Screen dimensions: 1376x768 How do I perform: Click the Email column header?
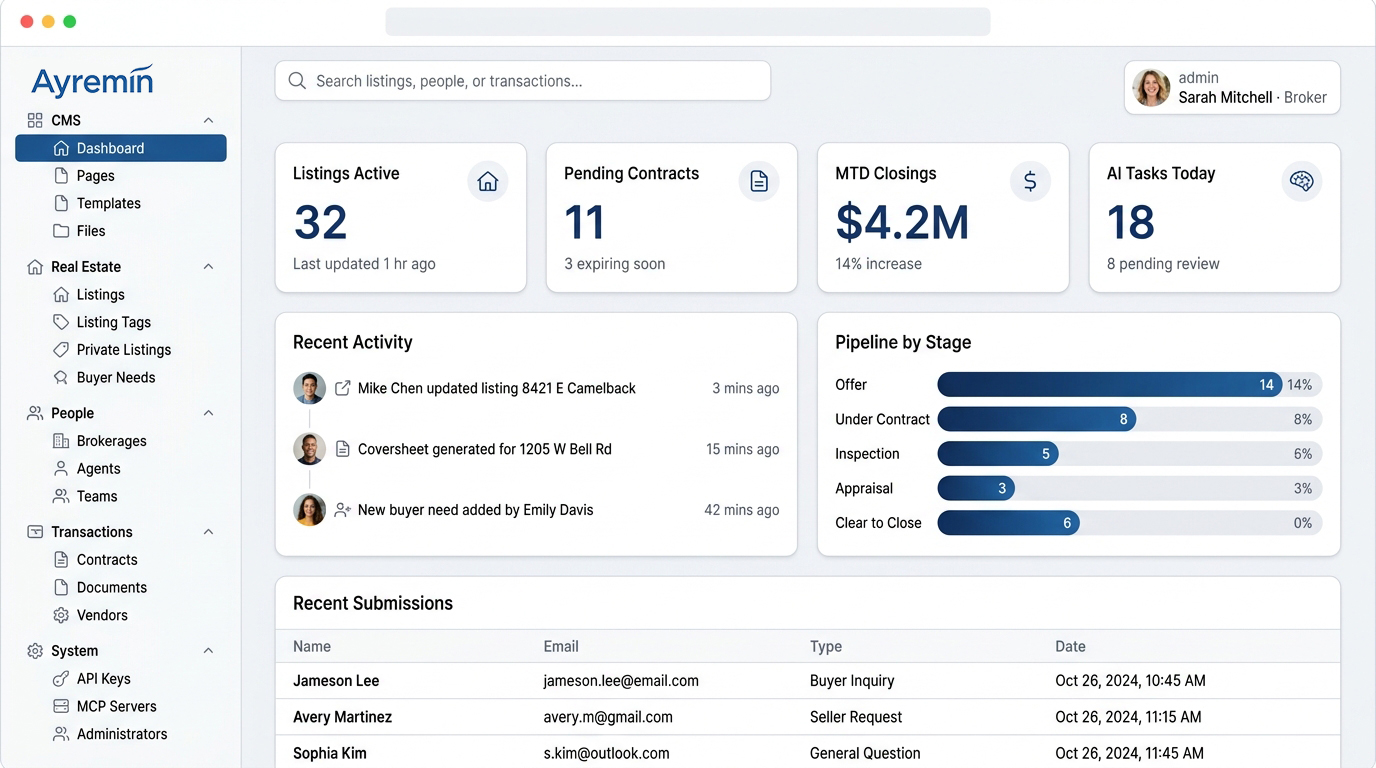561,647
